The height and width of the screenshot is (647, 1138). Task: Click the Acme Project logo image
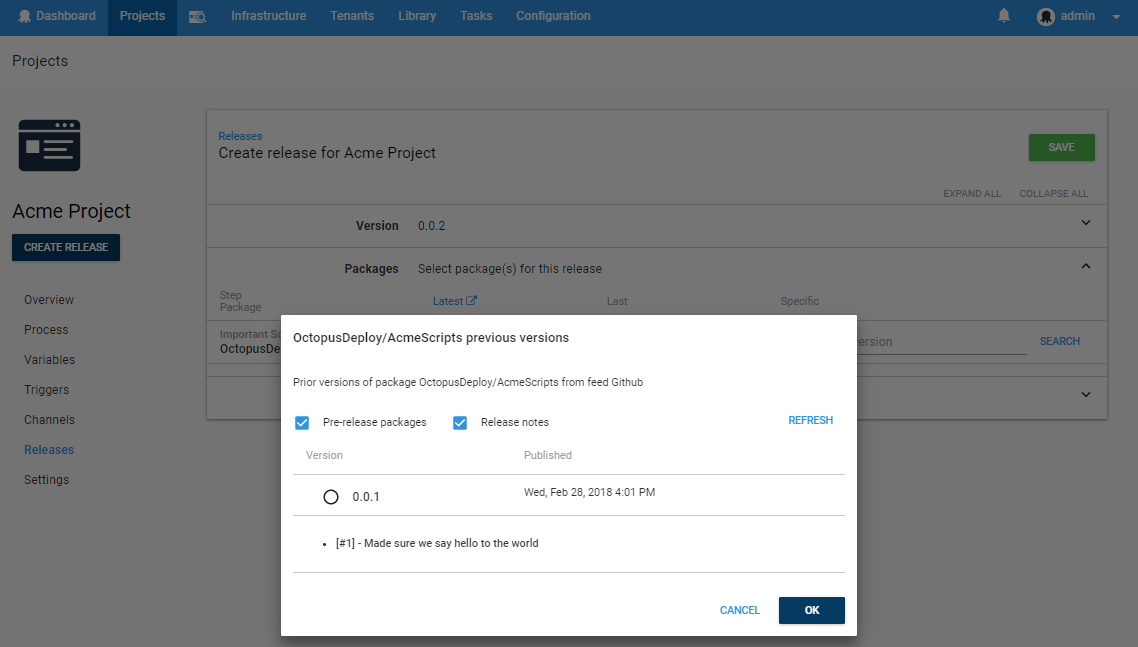[50, 146]
